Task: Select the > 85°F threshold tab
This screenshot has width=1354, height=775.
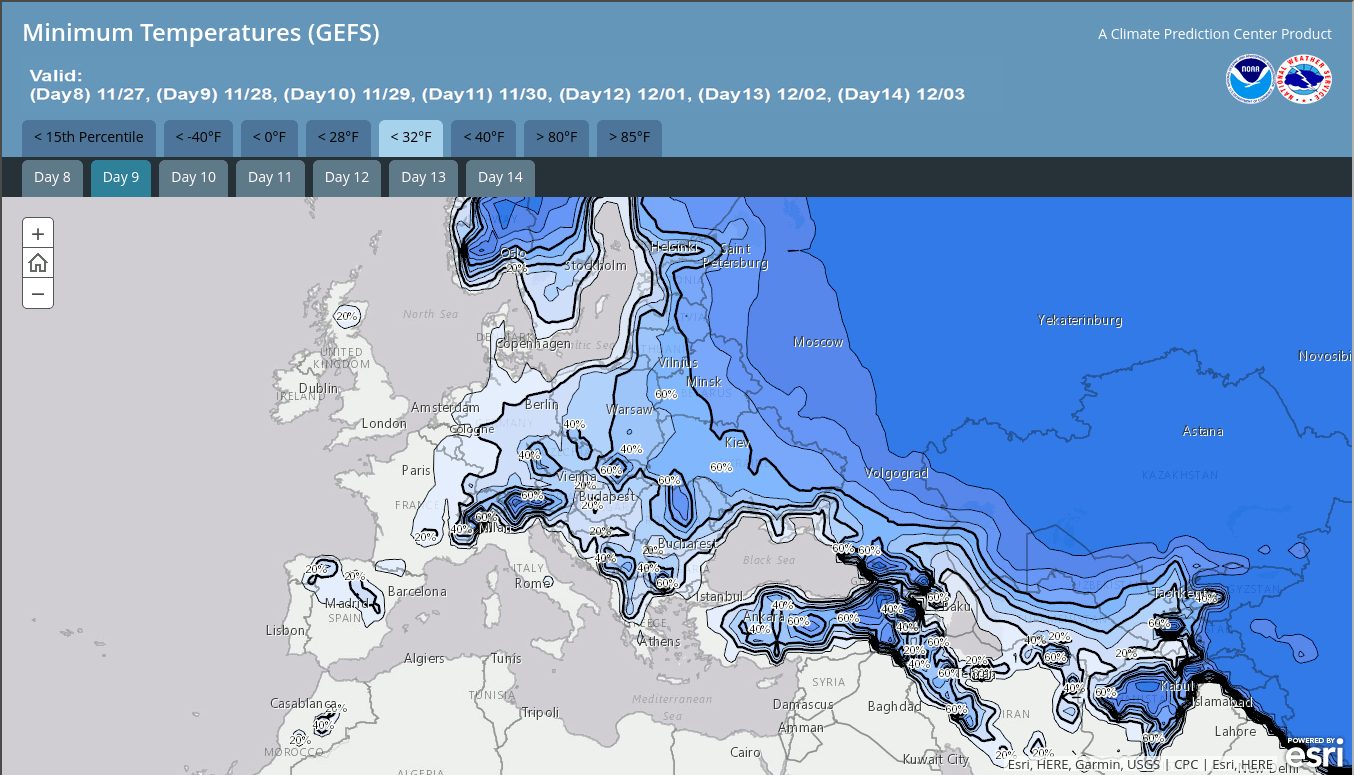Action: 629,138
